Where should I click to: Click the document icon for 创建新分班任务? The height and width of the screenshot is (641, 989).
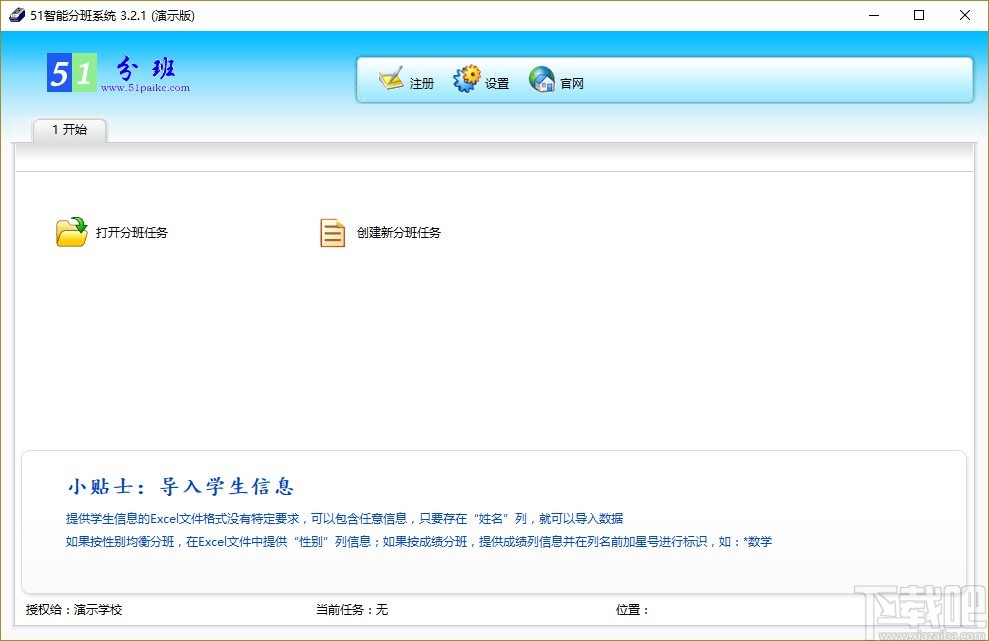tap(331, 231)
